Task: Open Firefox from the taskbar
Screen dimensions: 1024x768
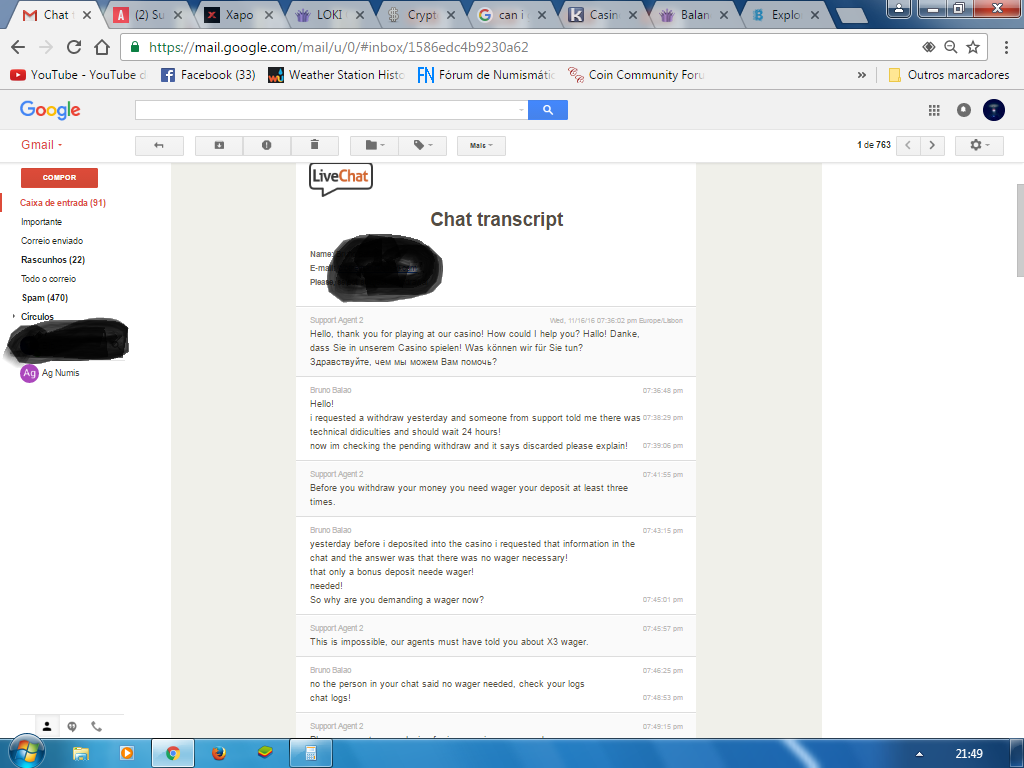Action: 219,754
